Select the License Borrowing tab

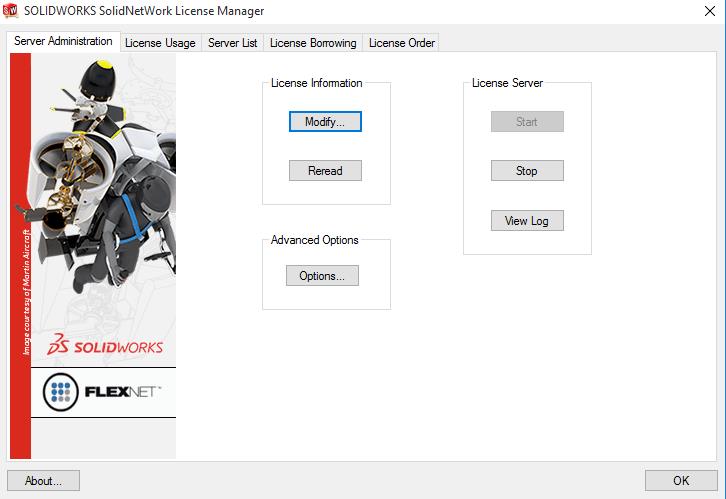[313, 43]
